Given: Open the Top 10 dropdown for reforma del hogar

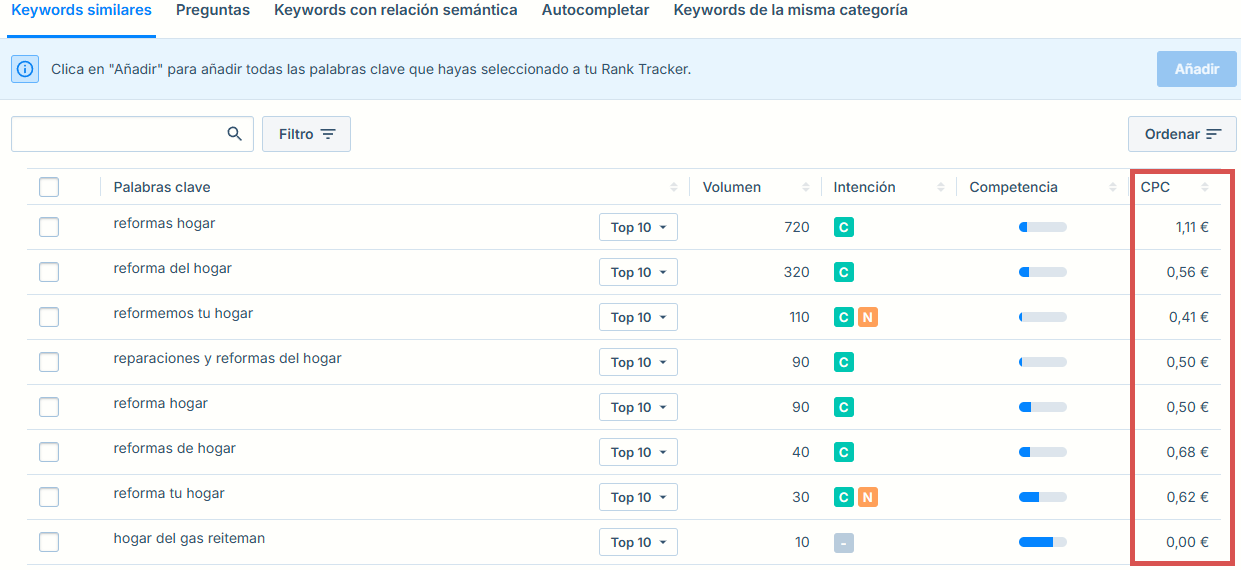Looking at the screenshot, I should pyautogui.click(x=638, y=272).
